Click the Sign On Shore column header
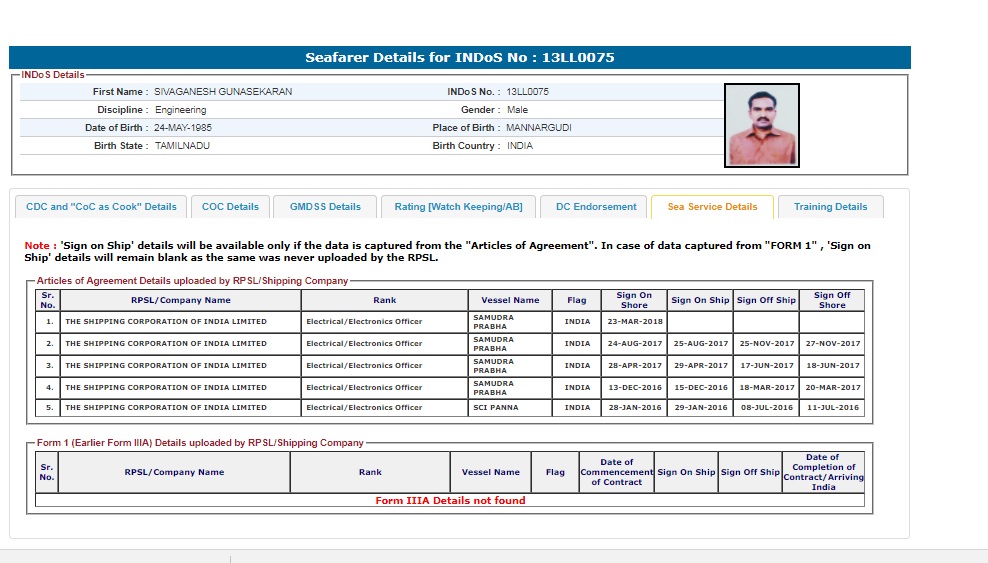Image resolution: width=988 pixels, height=563 pixels. pyautogui.click(x=634, y=300)
